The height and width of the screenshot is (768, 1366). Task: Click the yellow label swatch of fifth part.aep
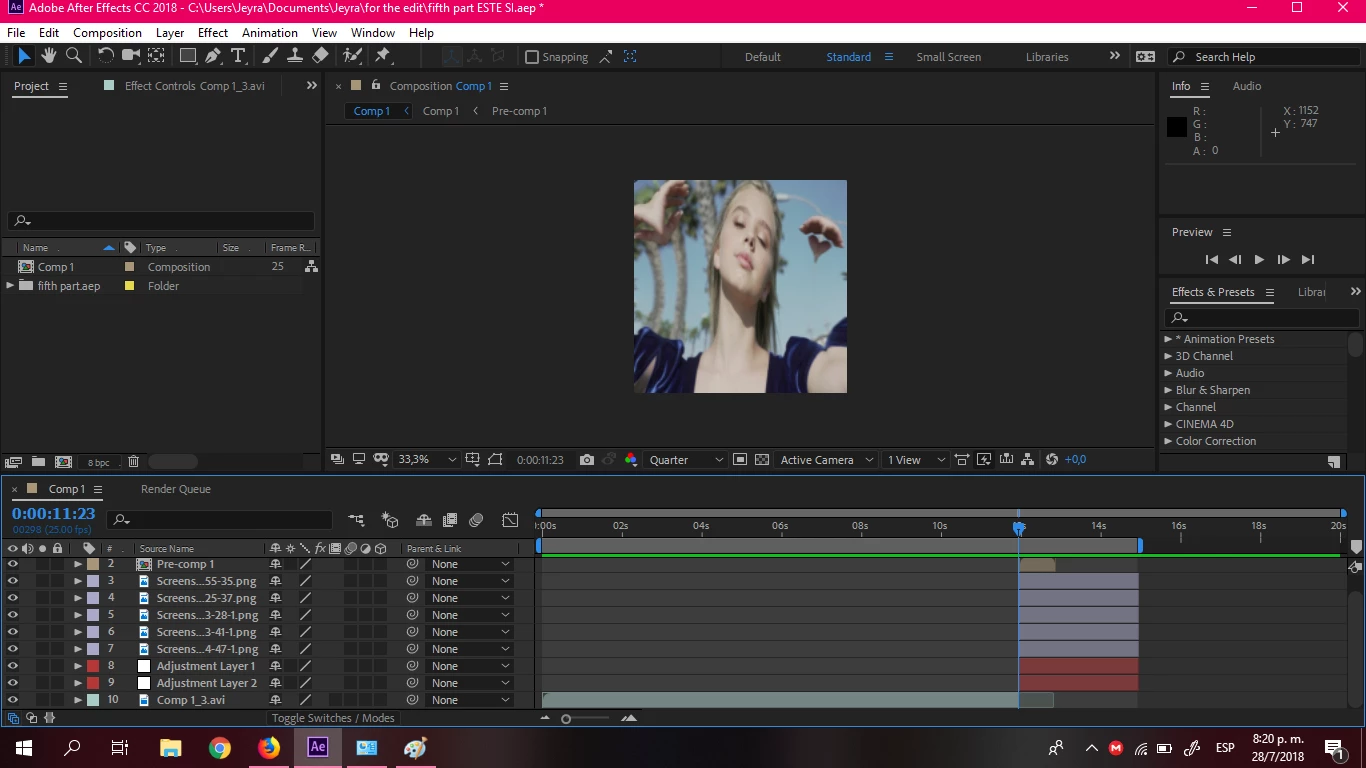click(129, 286)
